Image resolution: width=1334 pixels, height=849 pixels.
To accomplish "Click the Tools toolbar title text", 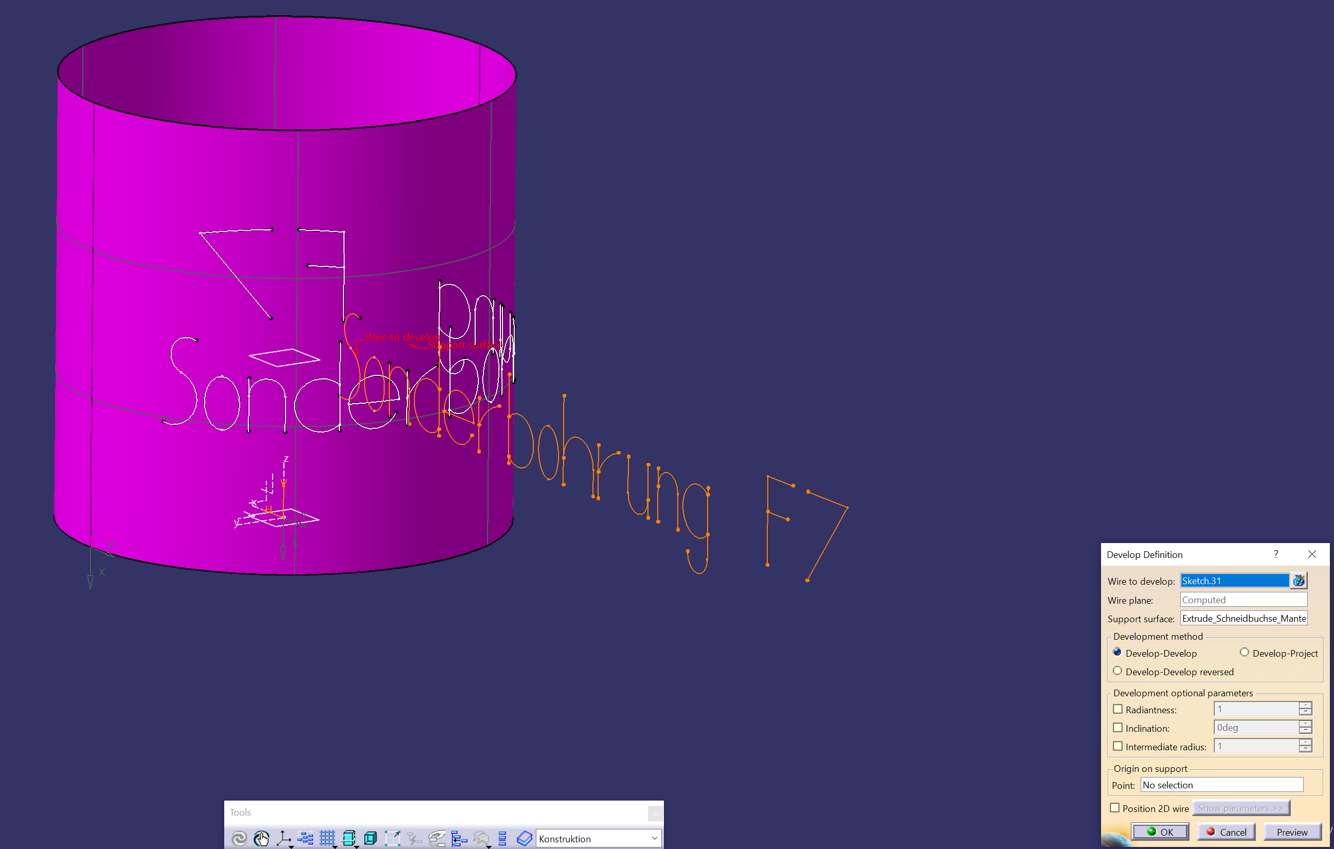I will [240, 812].
